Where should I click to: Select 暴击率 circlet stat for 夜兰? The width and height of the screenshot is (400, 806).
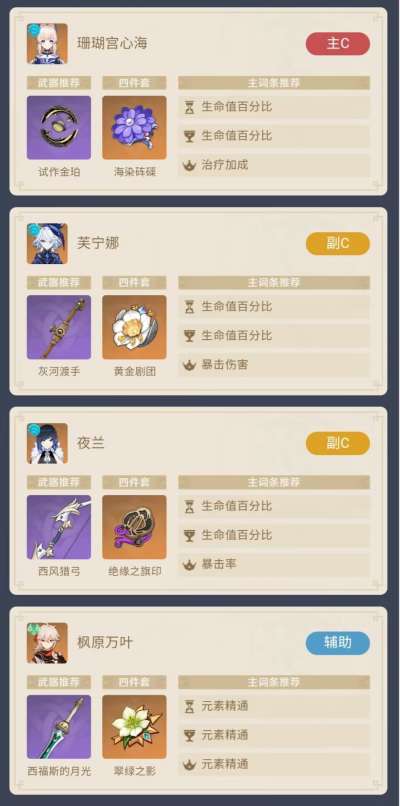click(x=274, y=565)
